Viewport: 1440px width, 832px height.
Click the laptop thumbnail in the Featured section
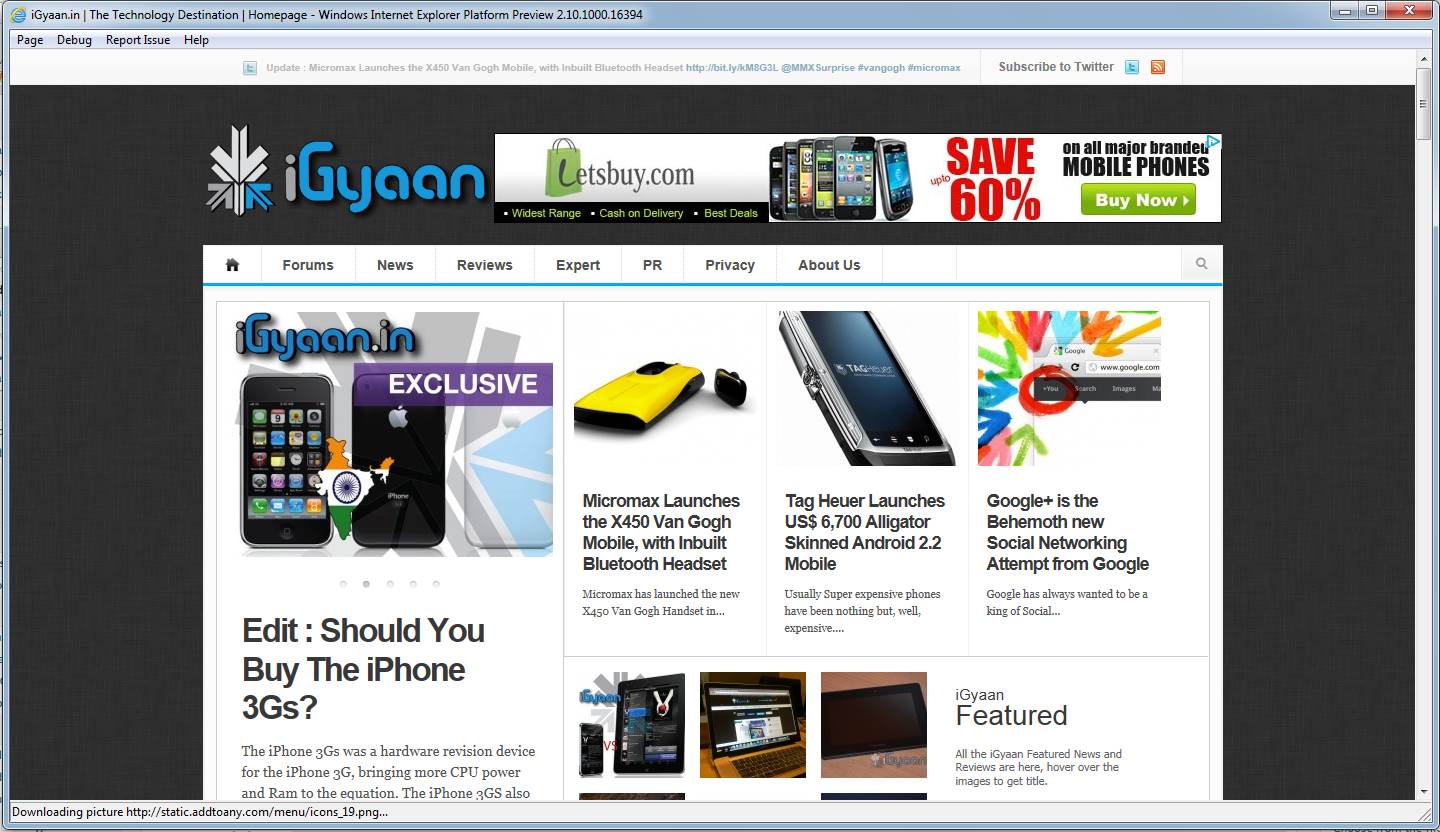752,725
